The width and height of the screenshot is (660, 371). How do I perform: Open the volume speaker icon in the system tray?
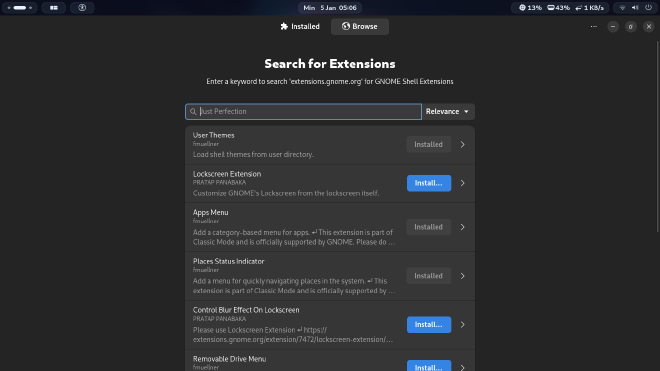[635, 8]
